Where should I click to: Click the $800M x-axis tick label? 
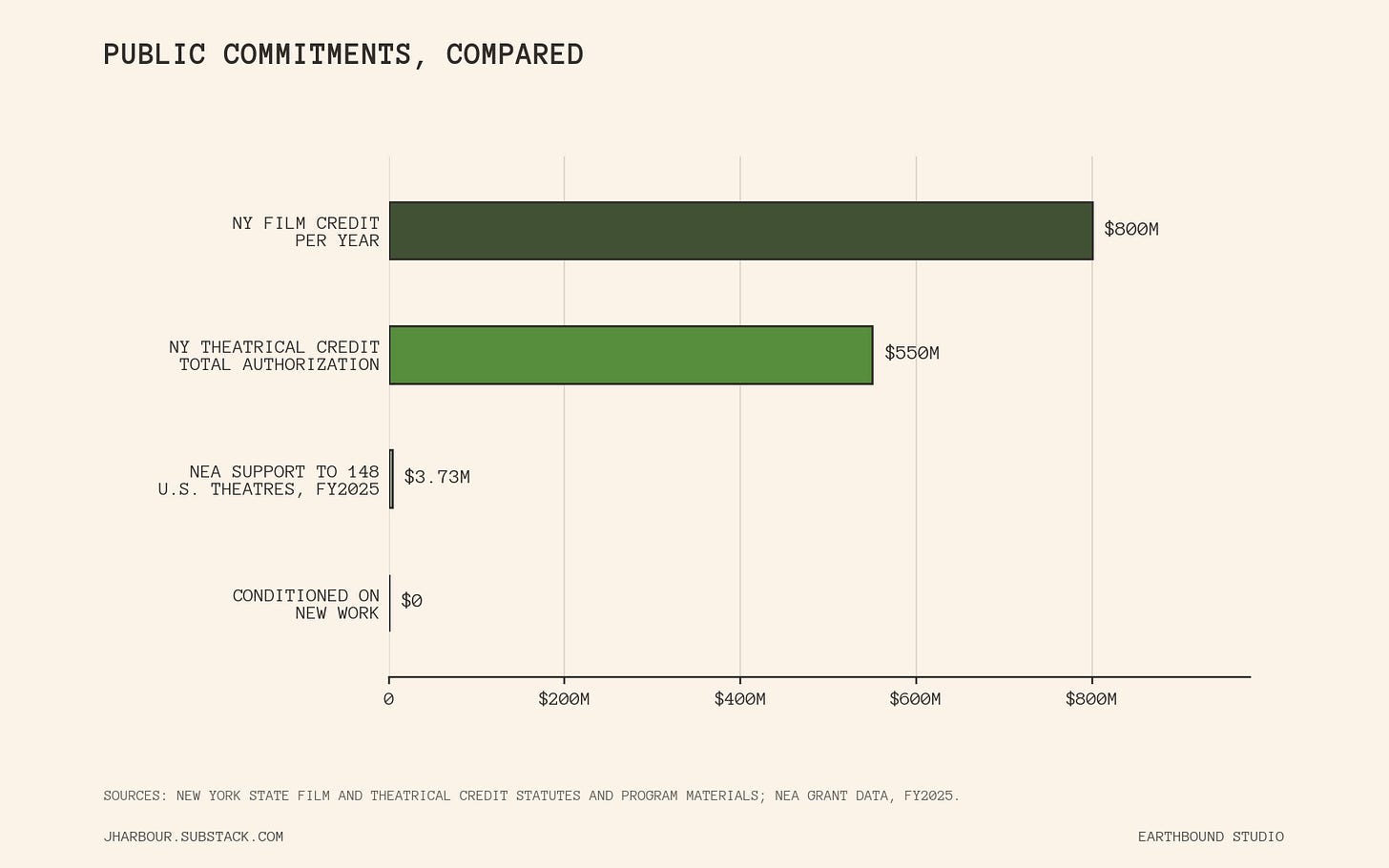[1091, 699]
